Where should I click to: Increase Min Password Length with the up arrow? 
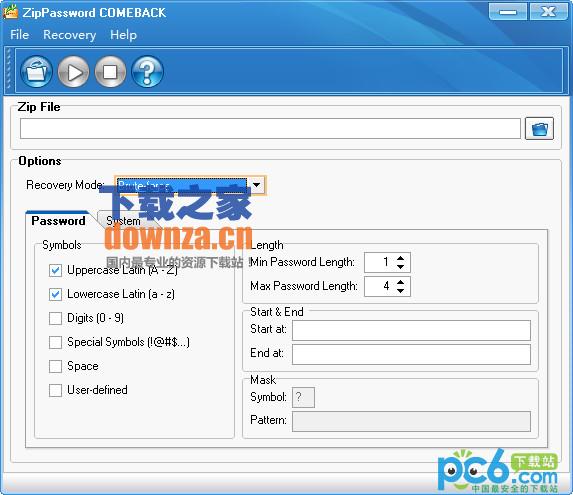point(401,258)
